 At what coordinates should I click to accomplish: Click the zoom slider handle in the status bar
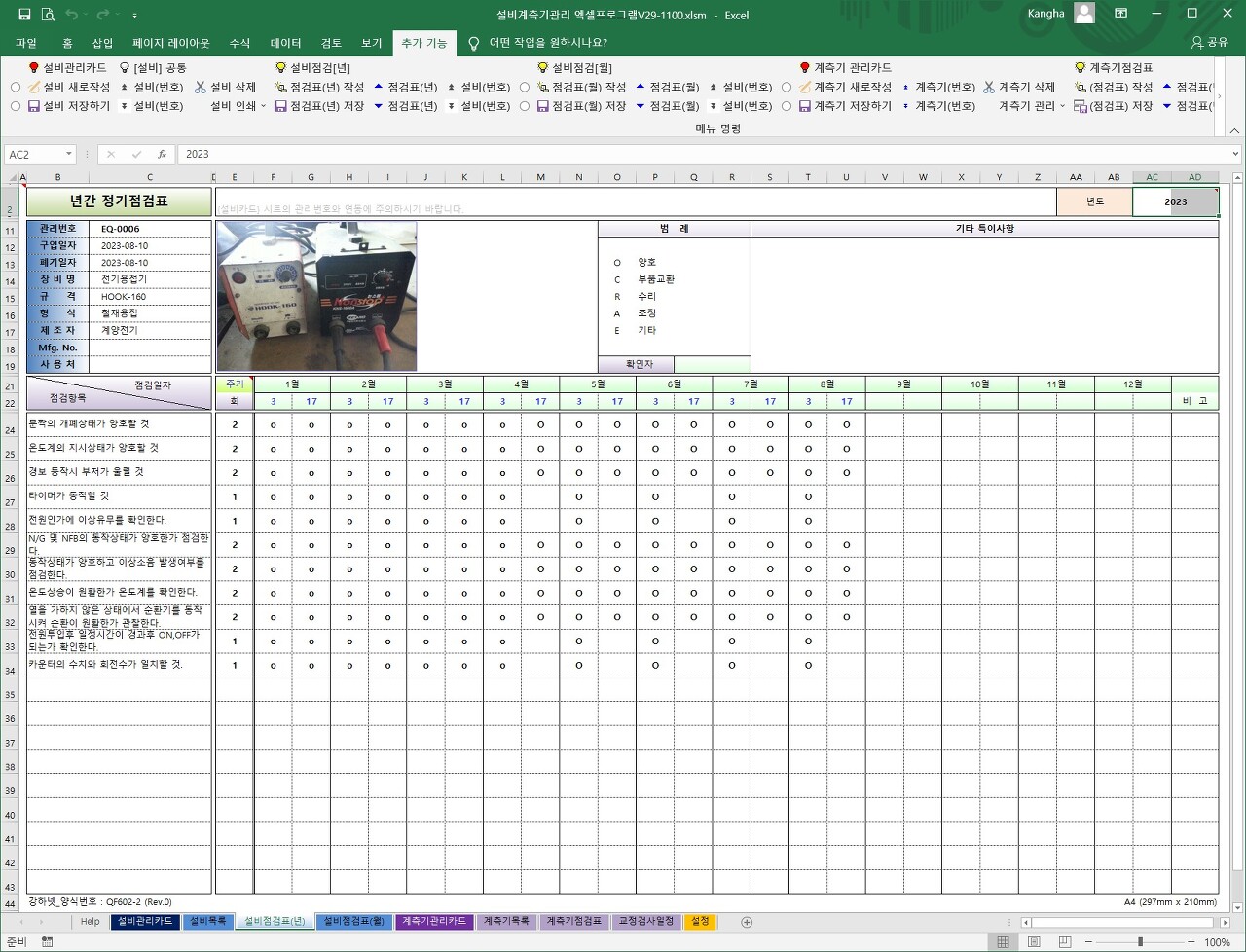[1140, 942]
